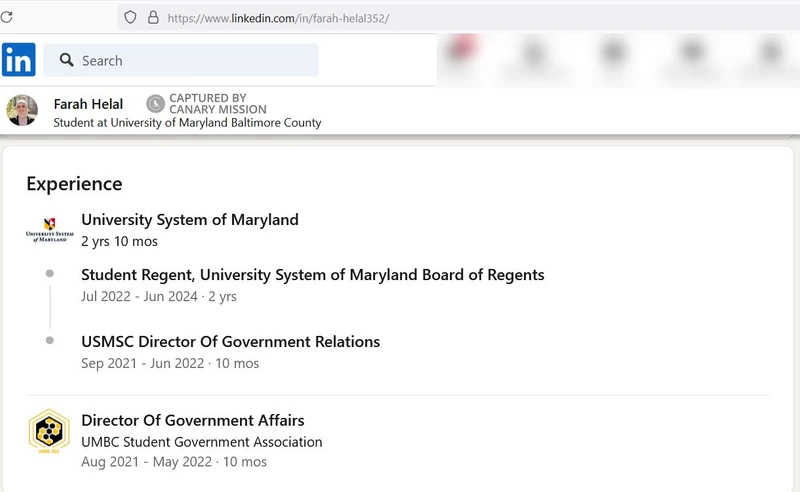This screenshot has width=800, height=492.
Task: Go to LinkedIn home via logo
Action: point(19,60)
